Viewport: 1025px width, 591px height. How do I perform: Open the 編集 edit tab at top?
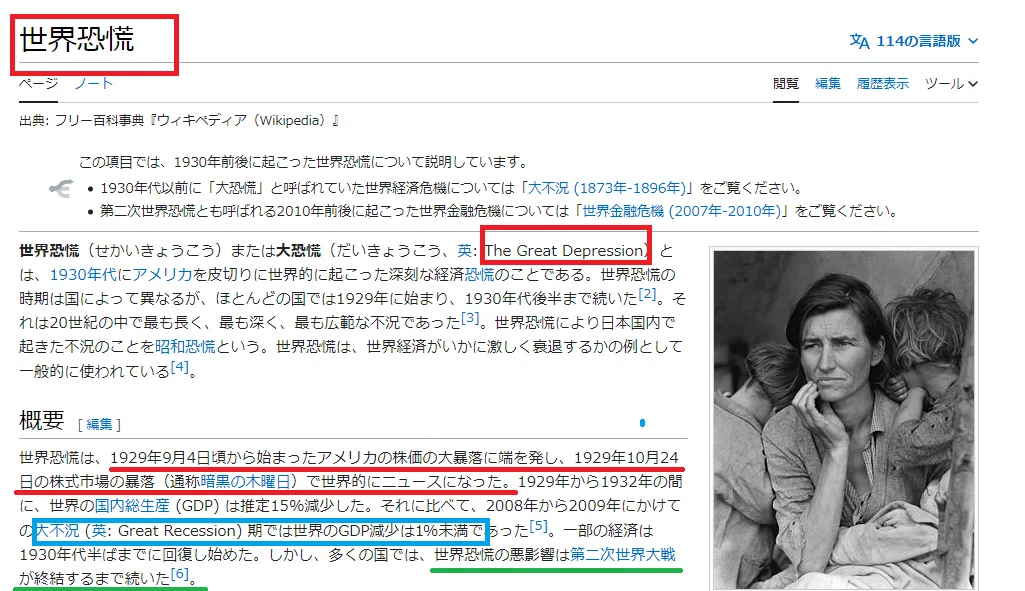click(828, 84)
